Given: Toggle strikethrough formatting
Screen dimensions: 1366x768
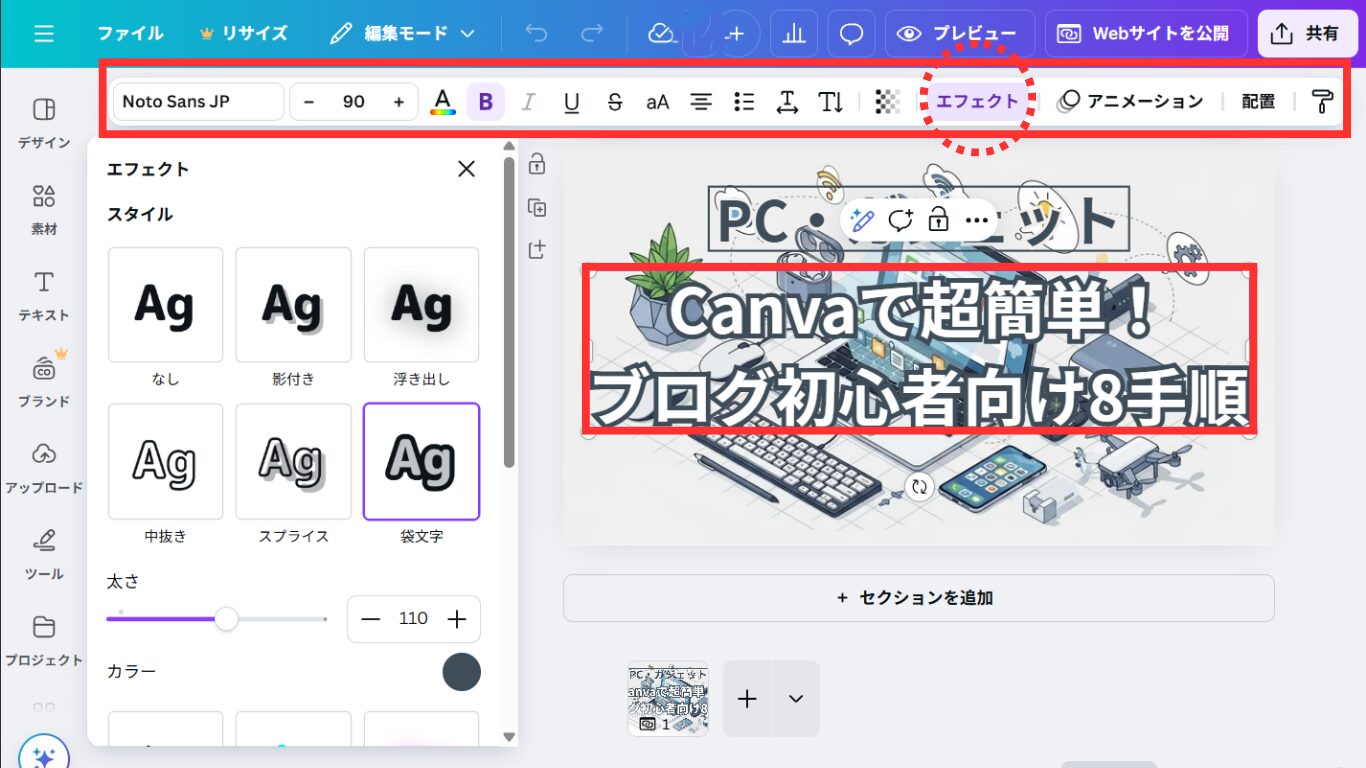Looking at the screenshot, I should (x=615, y=102).
